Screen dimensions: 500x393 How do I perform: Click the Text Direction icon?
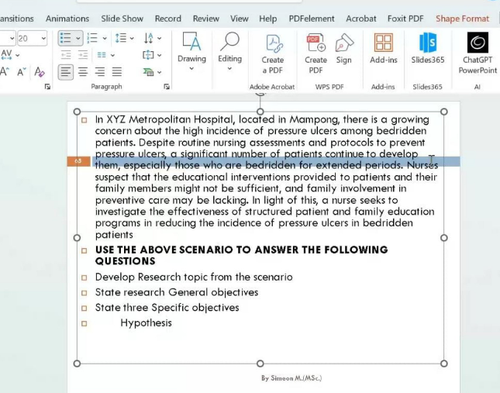[x=149, y=38]
